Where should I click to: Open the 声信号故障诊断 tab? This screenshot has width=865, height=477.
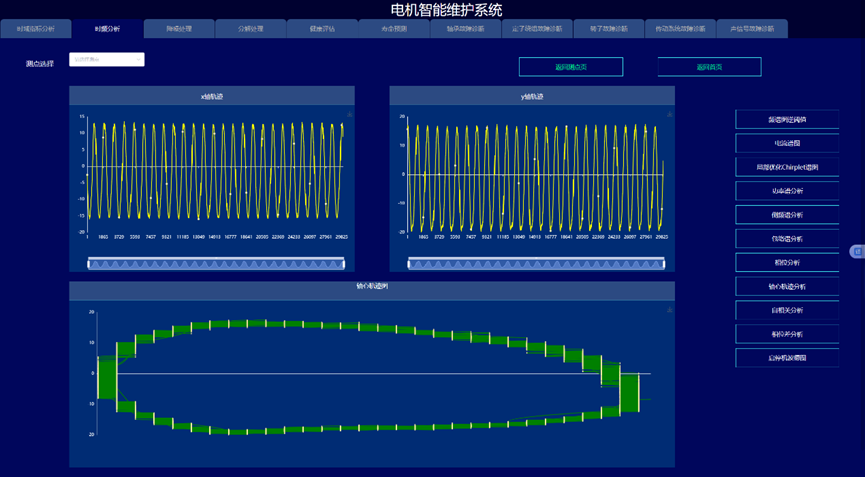(x=752, y=29)
